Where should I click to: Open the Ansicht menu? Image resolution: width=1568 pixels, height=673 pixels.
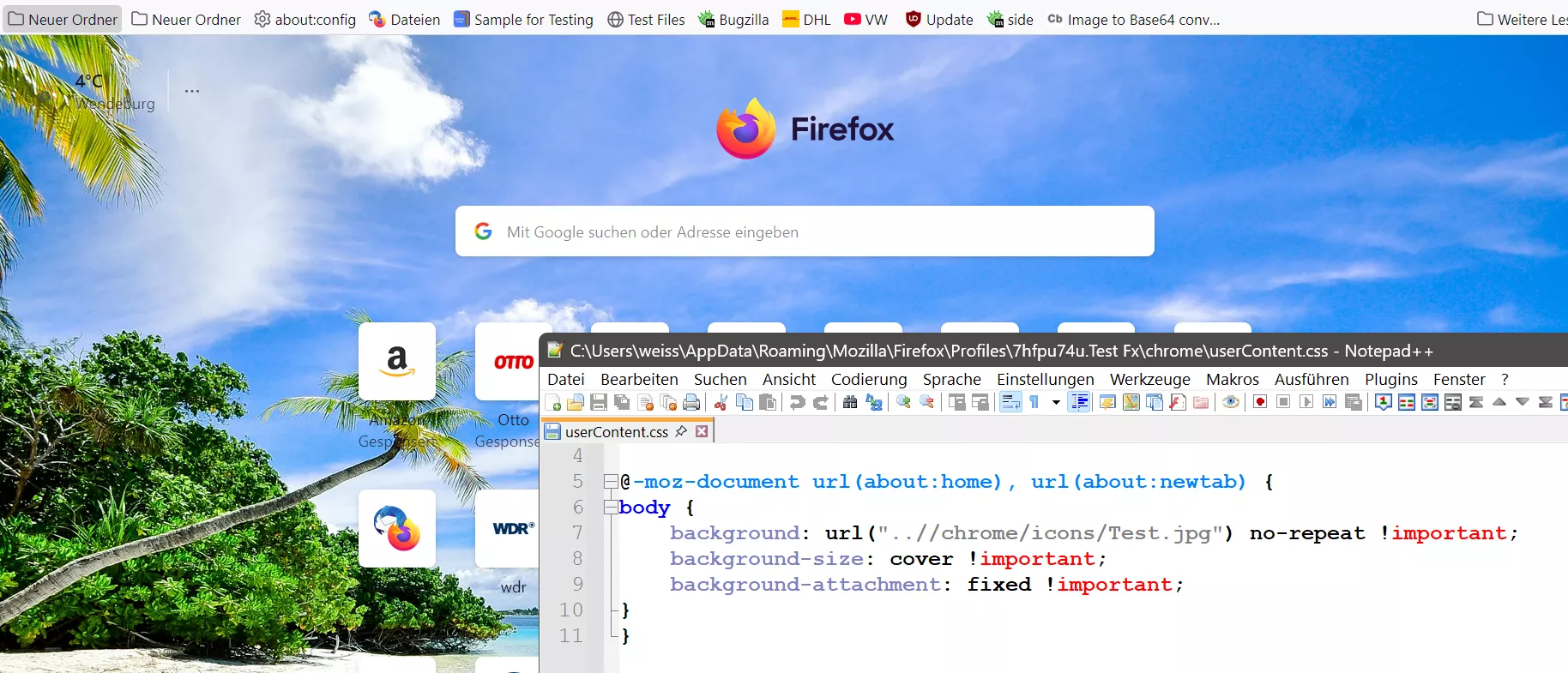(789, 379)
